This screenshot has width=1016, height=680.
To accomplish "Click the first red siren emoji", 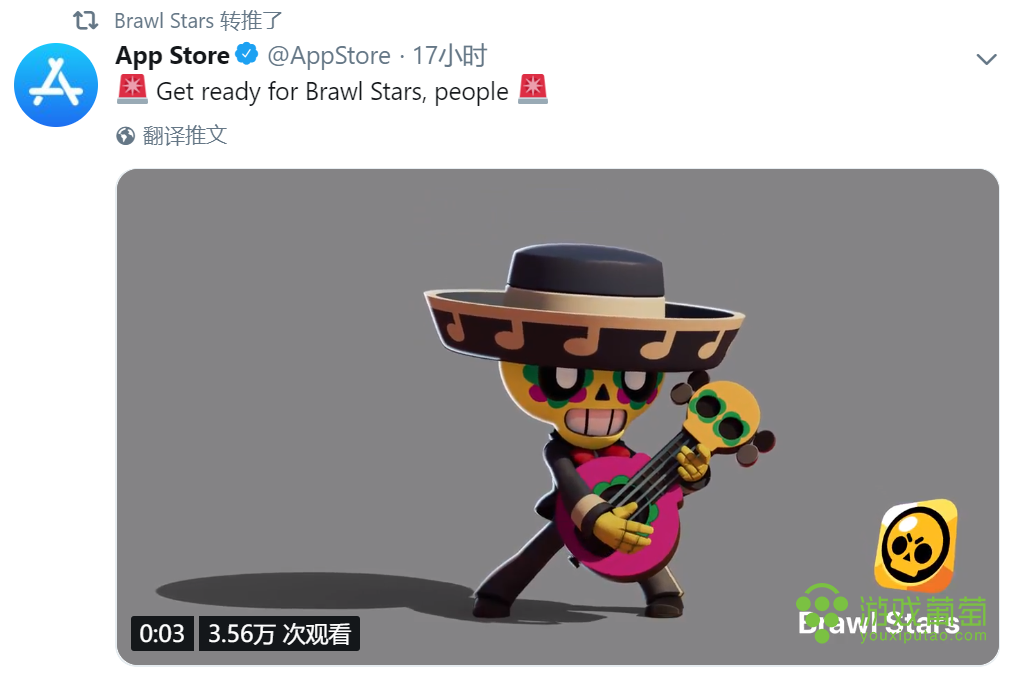I will tap(132, 89).
